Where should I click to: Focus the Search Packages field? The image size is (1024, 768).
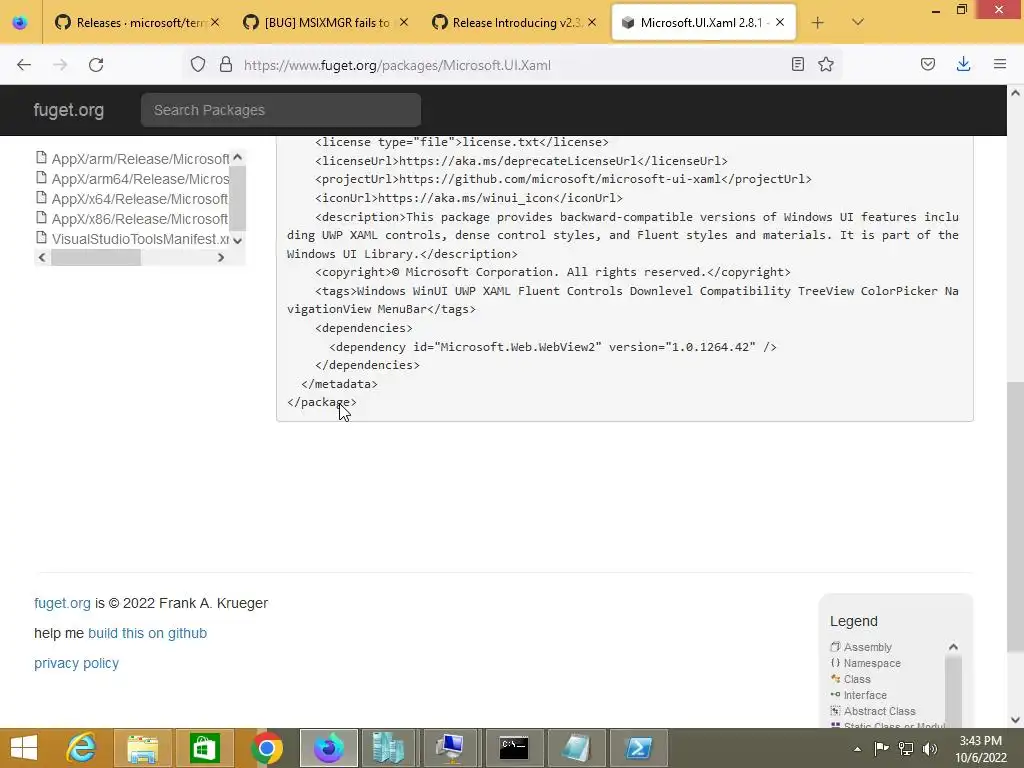pyautogui.click(x=281, y=110)
